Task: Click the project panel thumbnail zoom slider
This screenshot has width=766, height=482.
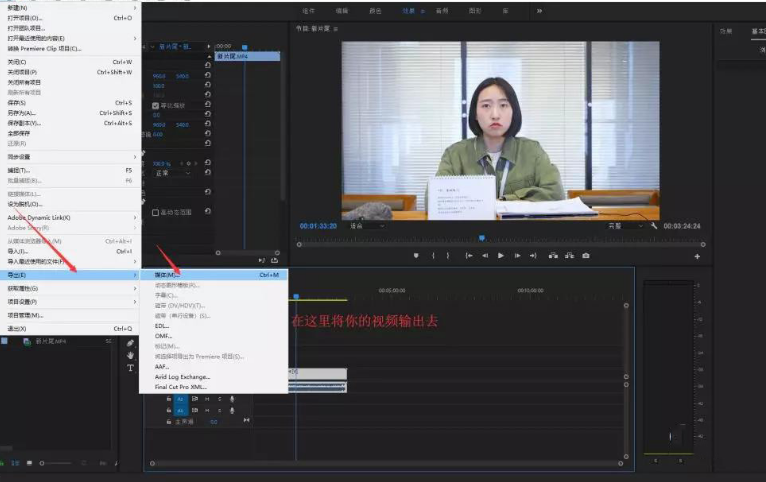Action: (x=56, y=463)
